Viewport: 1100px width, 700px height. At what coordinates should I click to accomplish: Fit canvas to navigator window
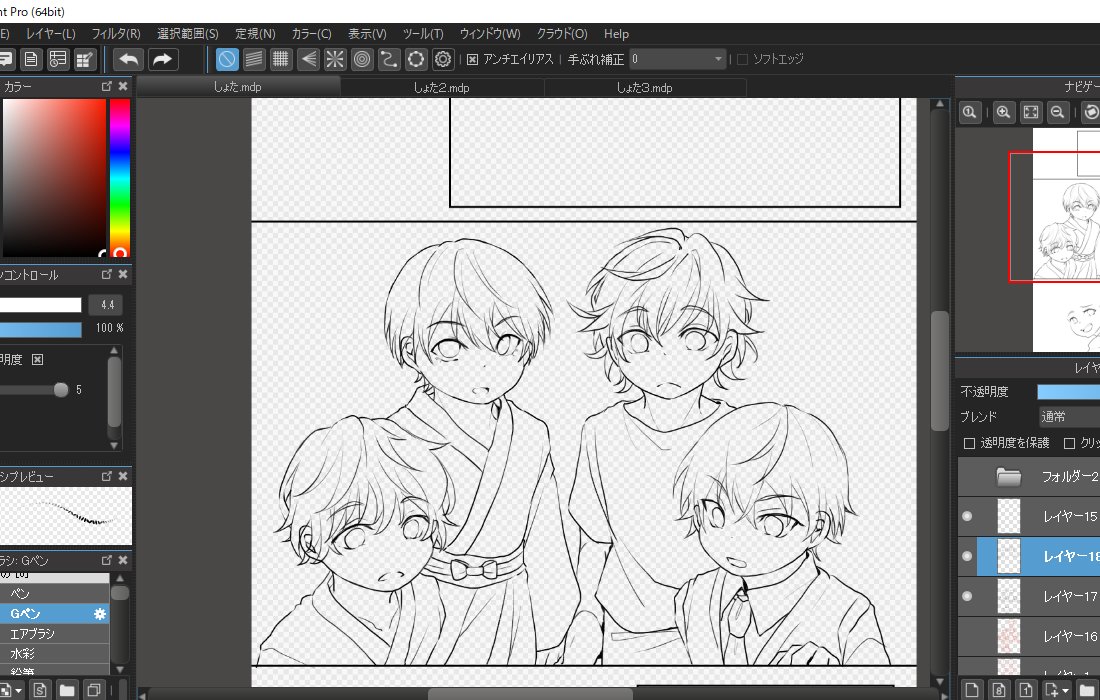1031,112
